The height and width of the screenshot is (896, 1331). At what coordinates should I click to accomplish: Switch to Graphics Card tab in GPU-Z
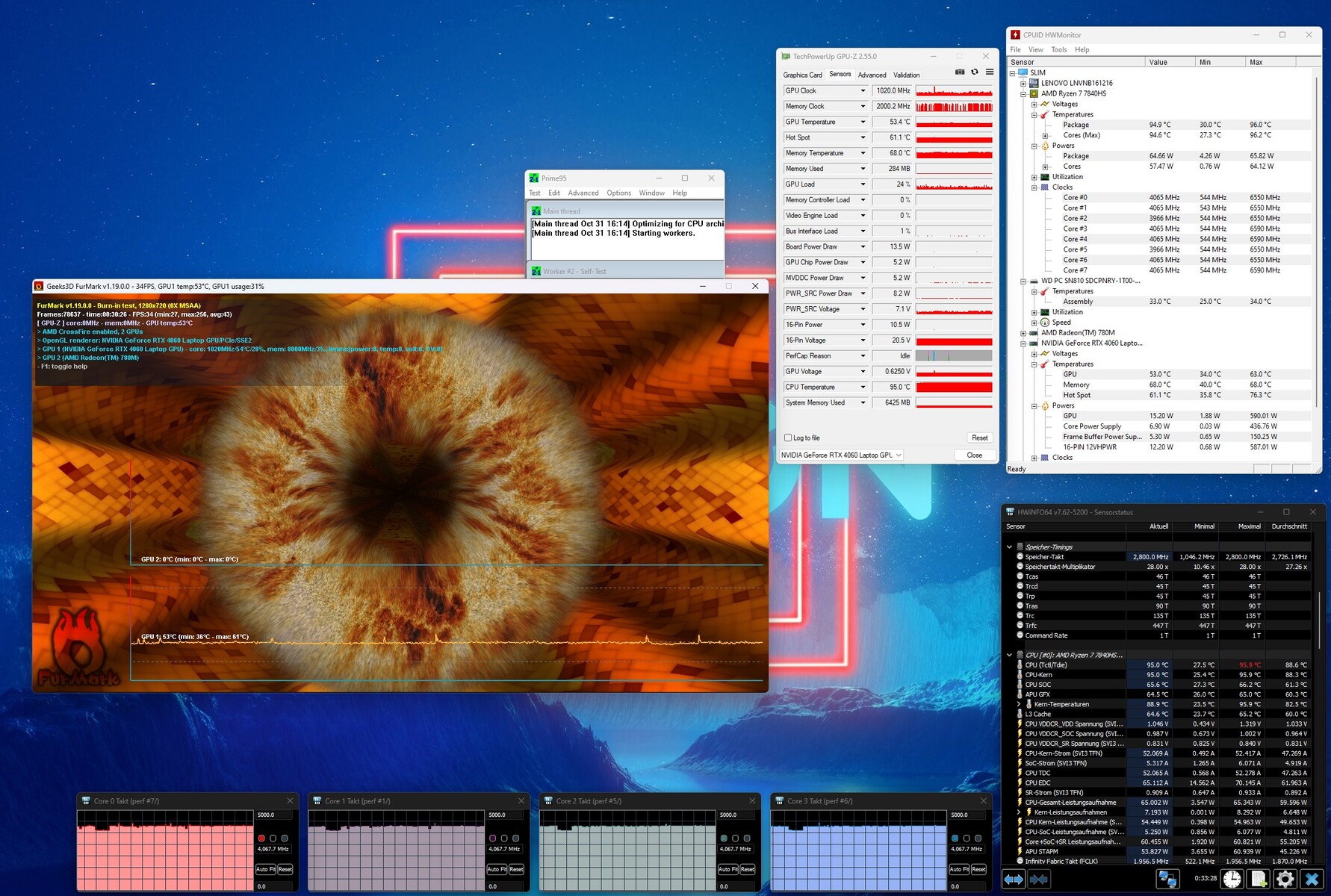[x=802, y=75]
